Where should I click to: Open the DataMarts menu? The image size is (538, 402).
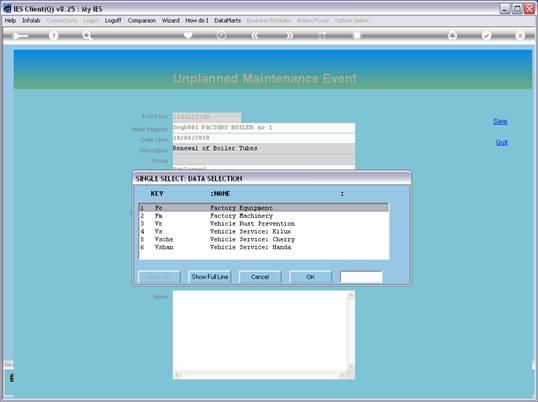pos(227,21)
